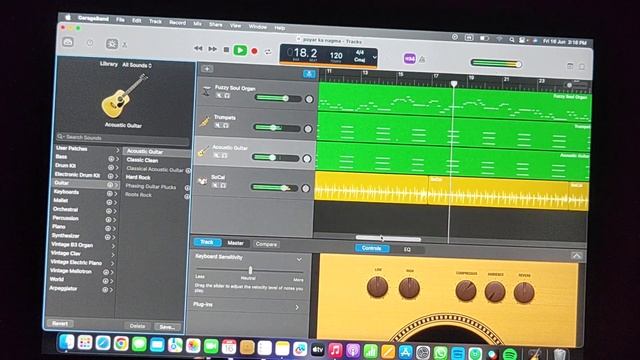Click the Rewind transport button
This screenshot has height=360, width=640.
(198, 49)
